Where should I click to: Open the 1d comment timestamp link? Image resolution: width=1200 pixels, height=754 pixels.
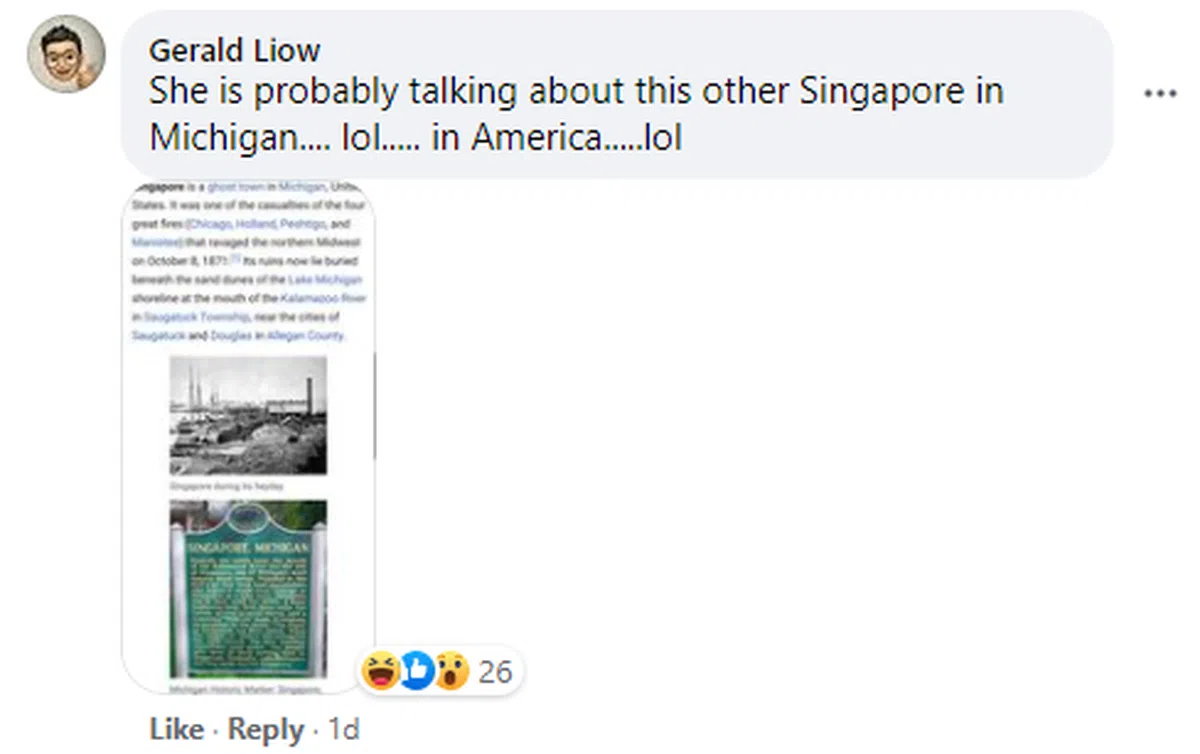(x=343, y=730)
